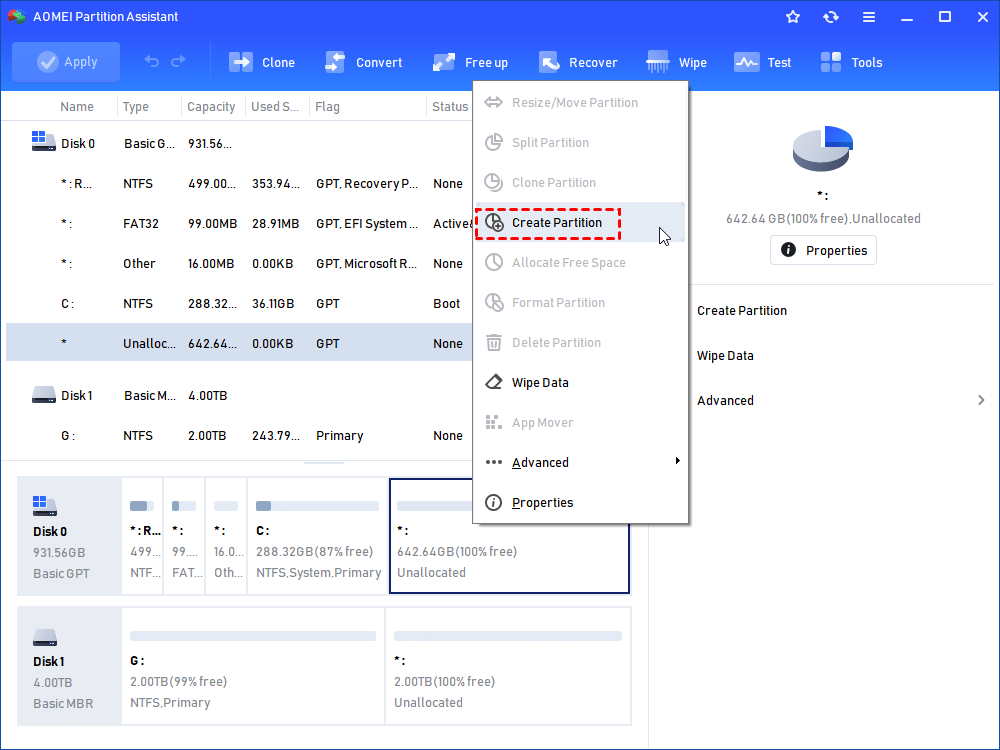Select Disk 0 block in disk map
Image resolution: width=1000 pixels, height=750 pixels.
coord(69,536)
